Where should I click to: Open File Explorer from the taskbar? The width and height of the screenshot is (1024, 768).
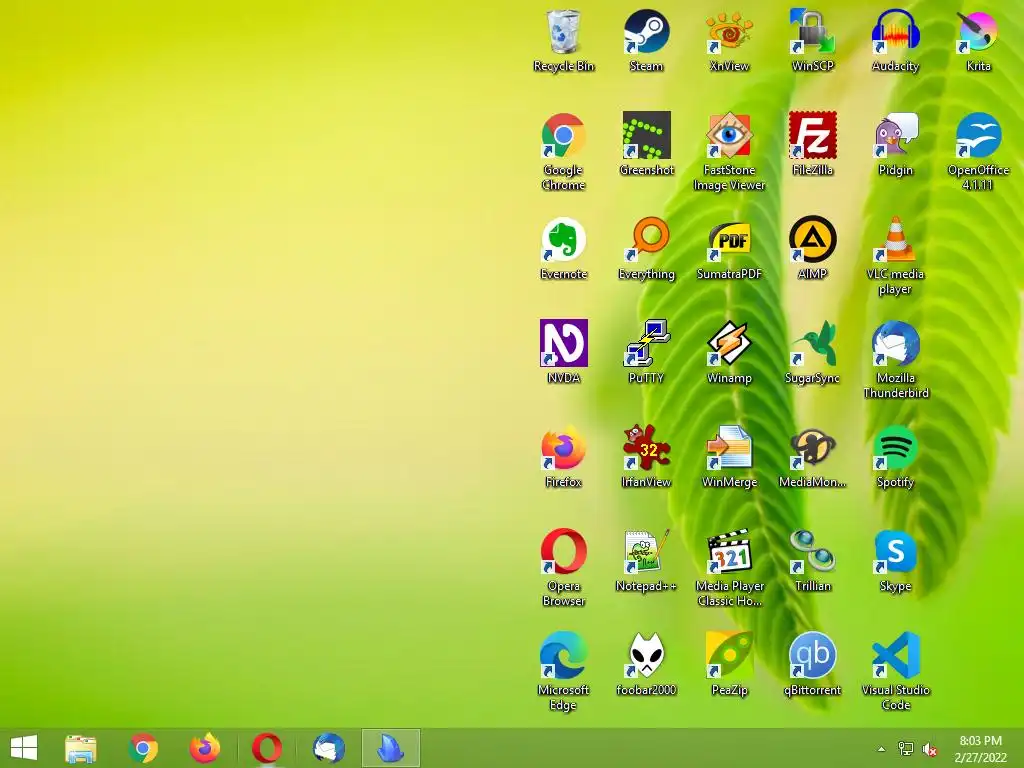[81, 748]
